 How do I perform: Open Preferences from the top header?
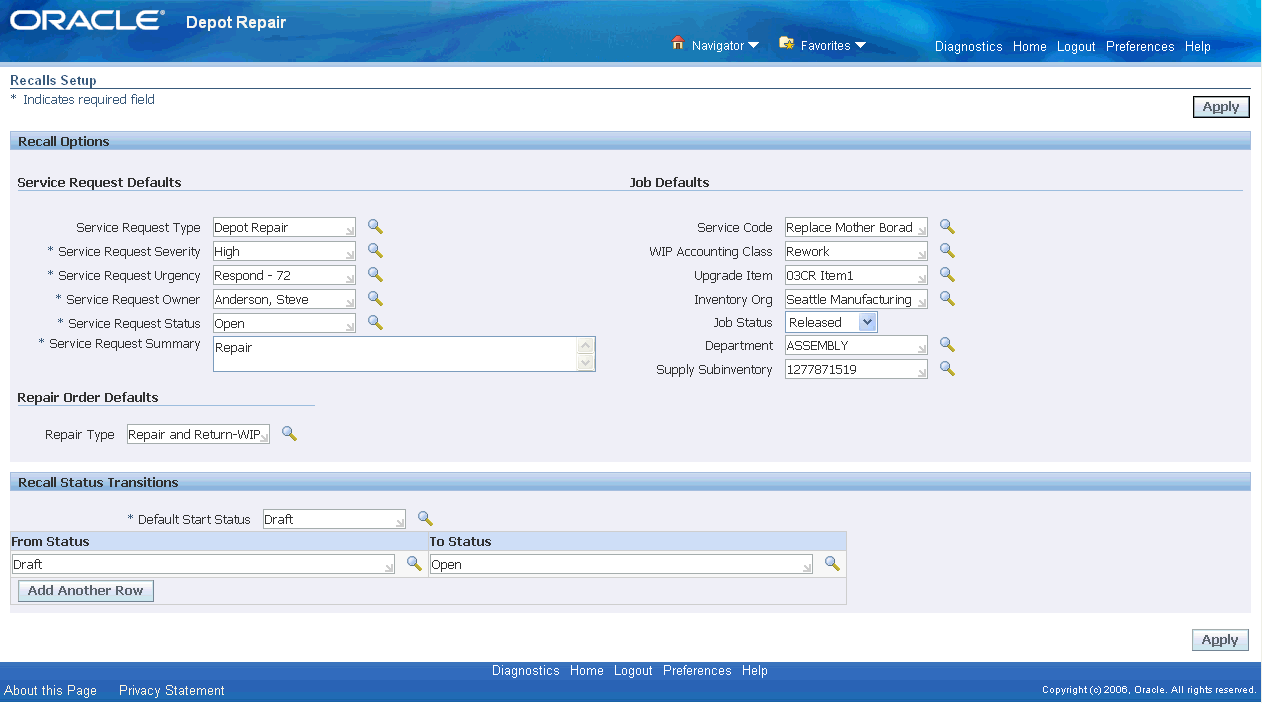click(1140, 47)
